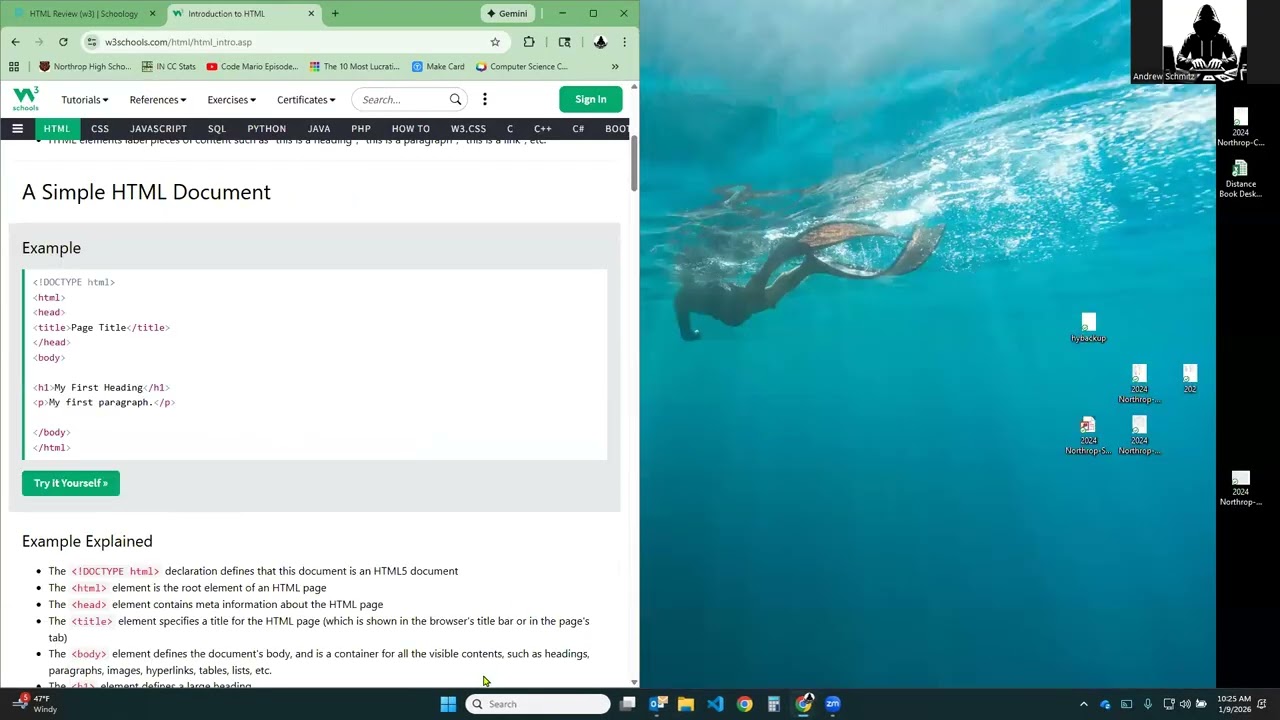Image resolution: width=1280 pixels, height=720 pixels.
Task: Click the W3Schools logo
Action: [x=26, y=99]
